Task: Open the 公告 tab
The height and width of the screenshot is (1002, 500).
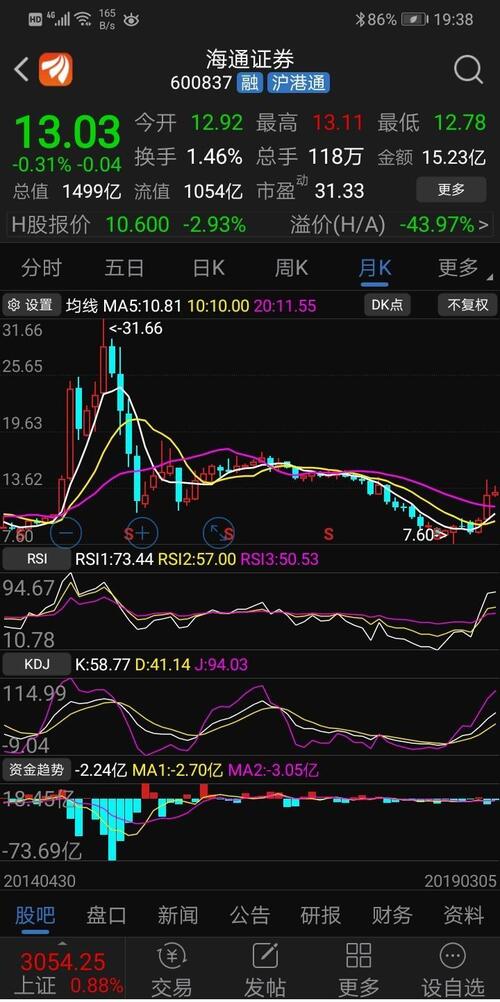Action: point(249,916)
